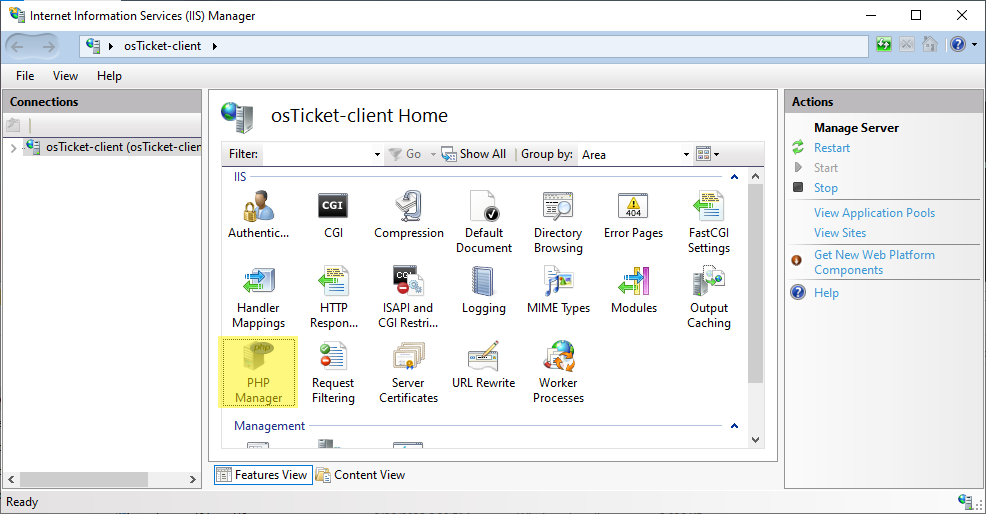Image resolution: width=986 pixels, height=514 pixels.
Task: Open the Filter dropdown arrow
Action: coord(377,154)
